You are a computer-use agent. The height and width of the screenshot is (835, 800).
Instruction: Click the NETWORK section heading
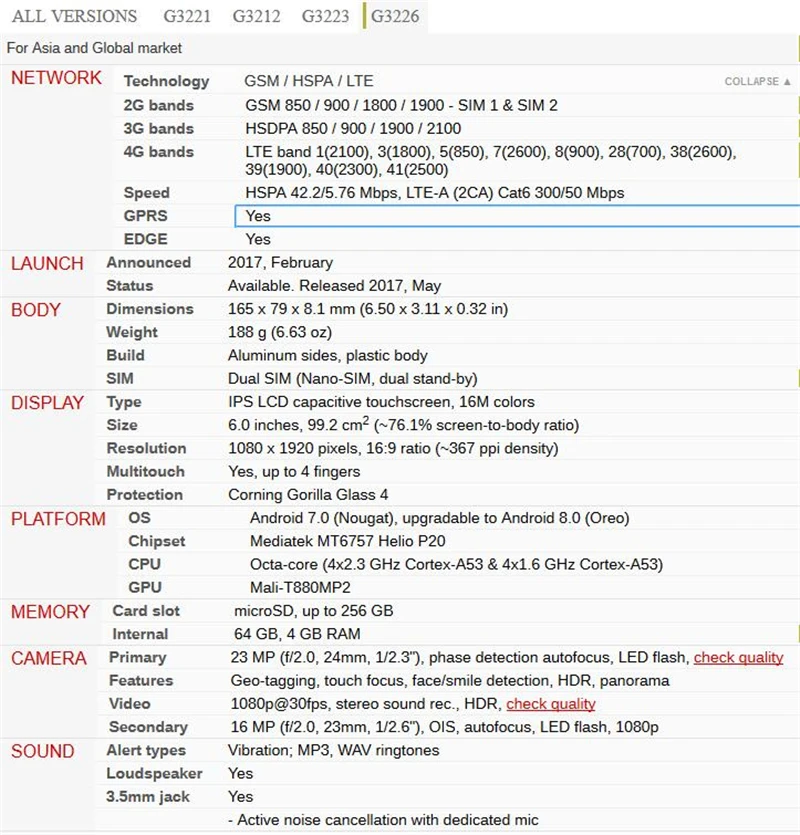pyautogui.click(x=56, y=78)
